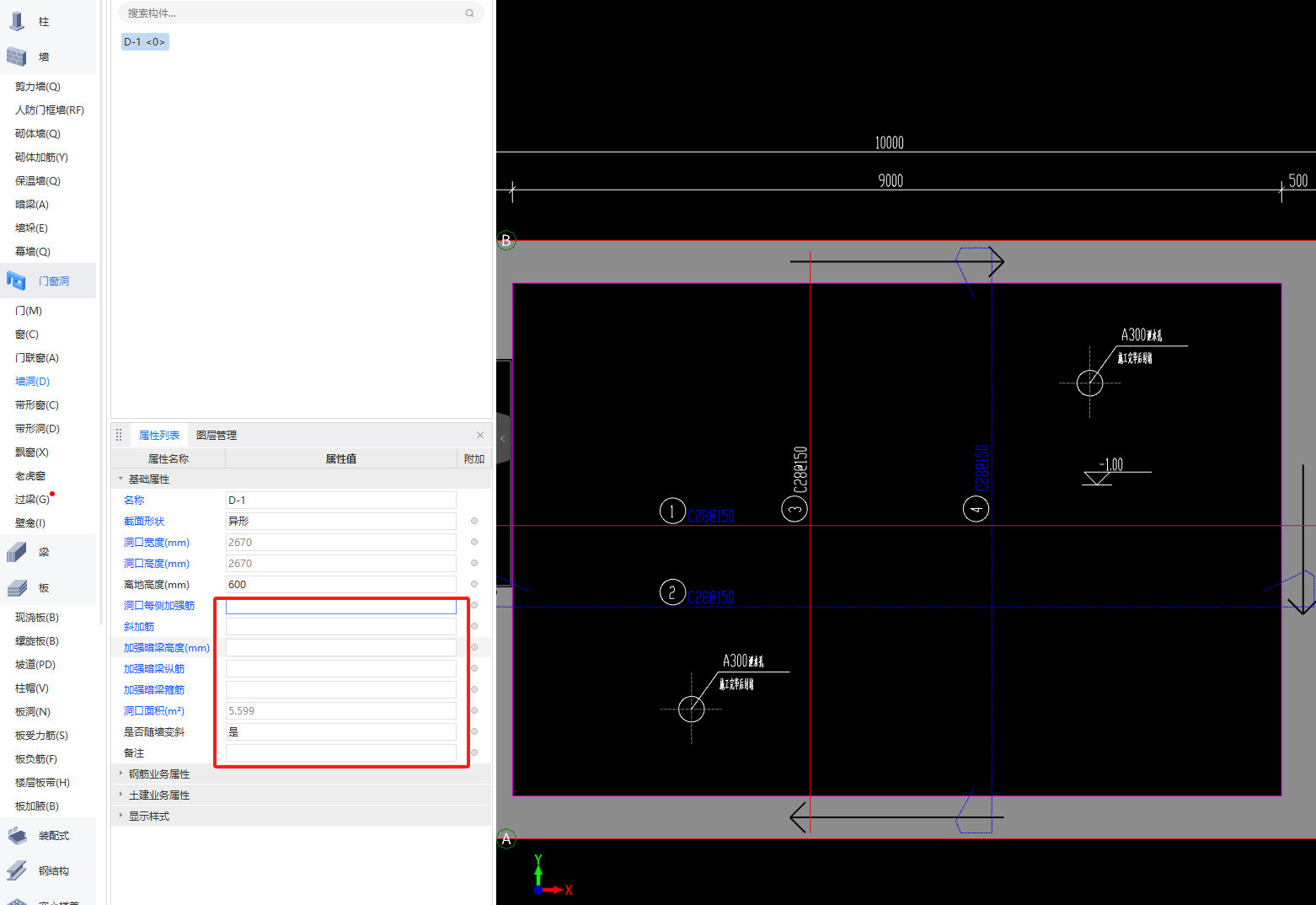Collapse the 基础属性 section
This screenshot has width=1316, height=905.
[x=120, y=479]
